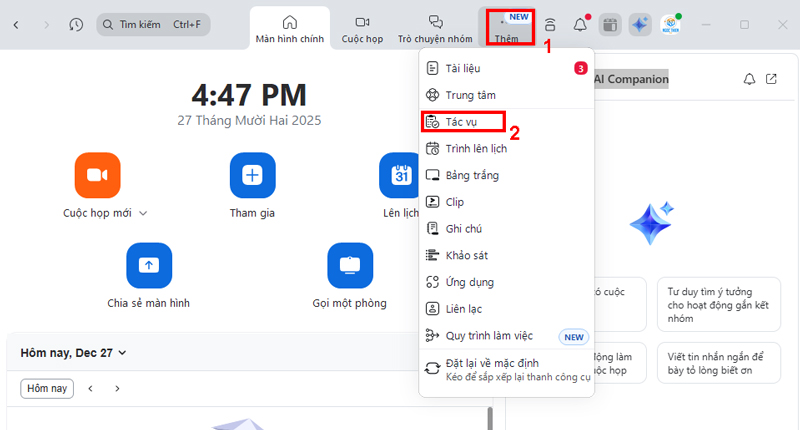Expand the Cuộc họp mới dropdown arrow
This screenshot has width=800, height=430.
tap(143, 213)
